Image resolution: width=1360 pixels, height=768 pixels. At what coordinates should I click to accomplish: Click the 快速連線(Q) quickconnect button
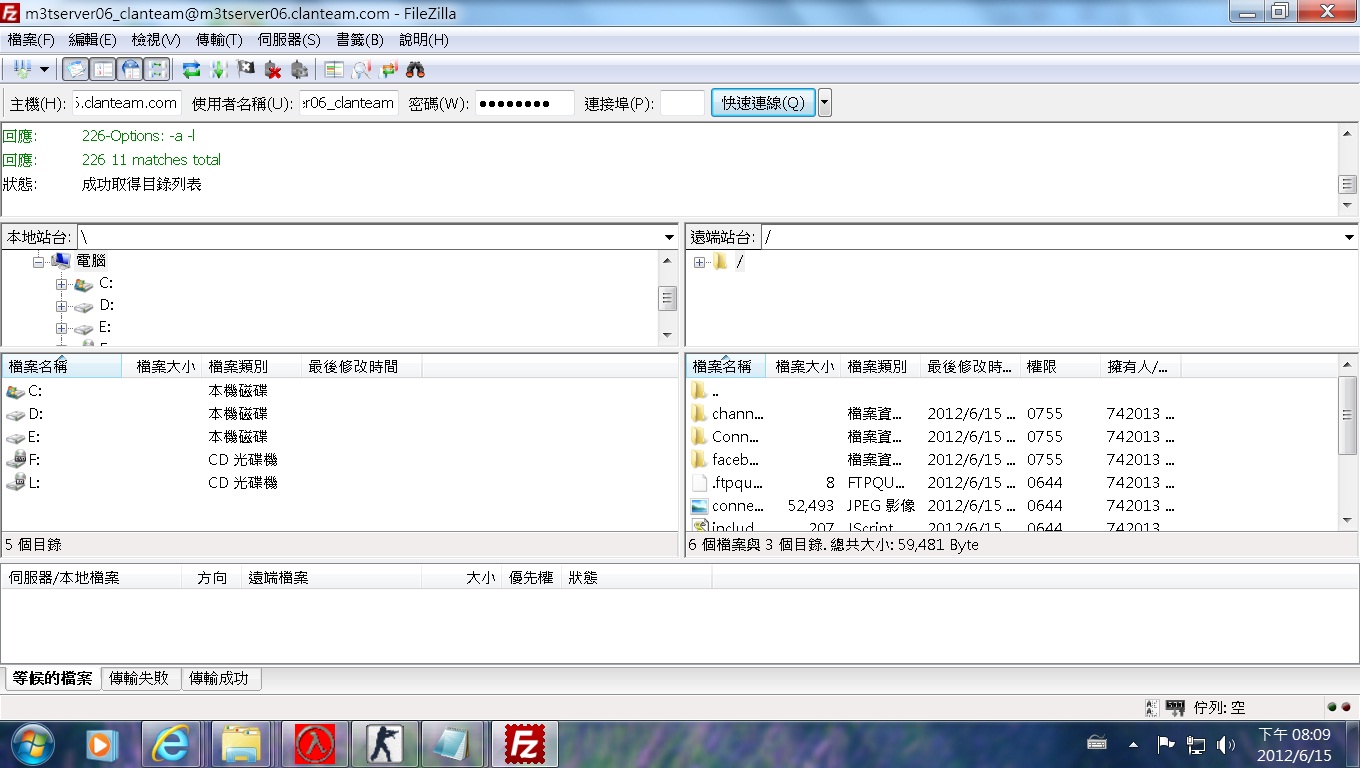click(x=763, y=103)
